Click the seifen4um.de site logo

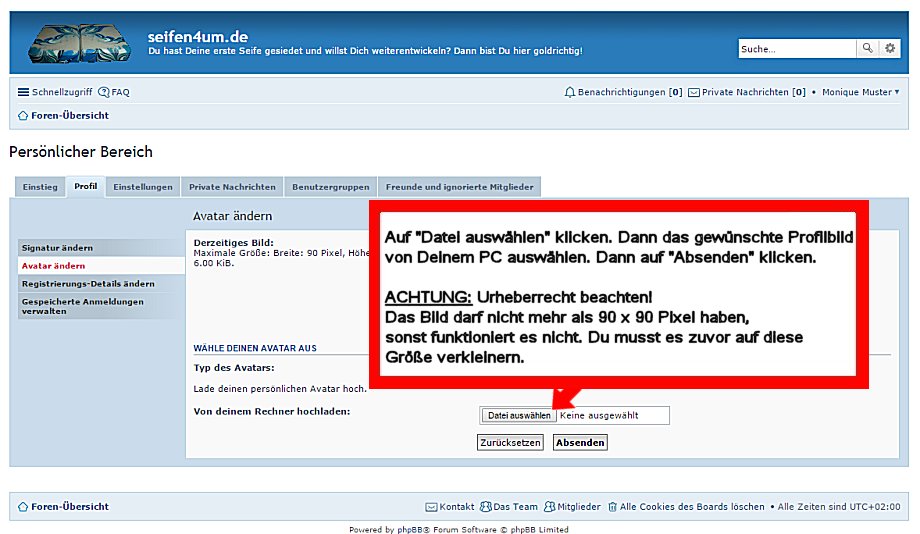tap(79, 44)
